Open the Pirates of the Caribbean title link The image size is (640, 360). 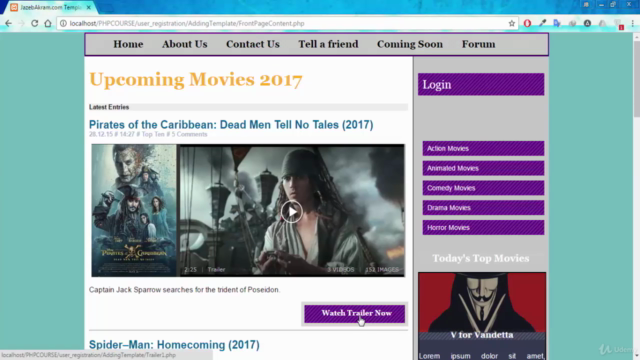(x=231, y=124)
